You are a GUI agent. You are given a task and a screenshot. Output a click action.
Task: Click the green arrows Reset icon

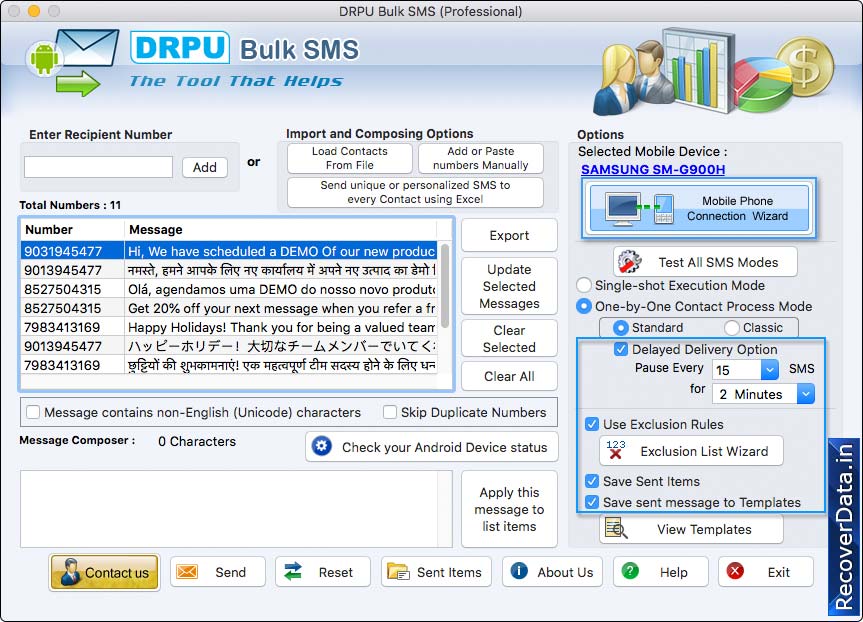pos(293,571)
